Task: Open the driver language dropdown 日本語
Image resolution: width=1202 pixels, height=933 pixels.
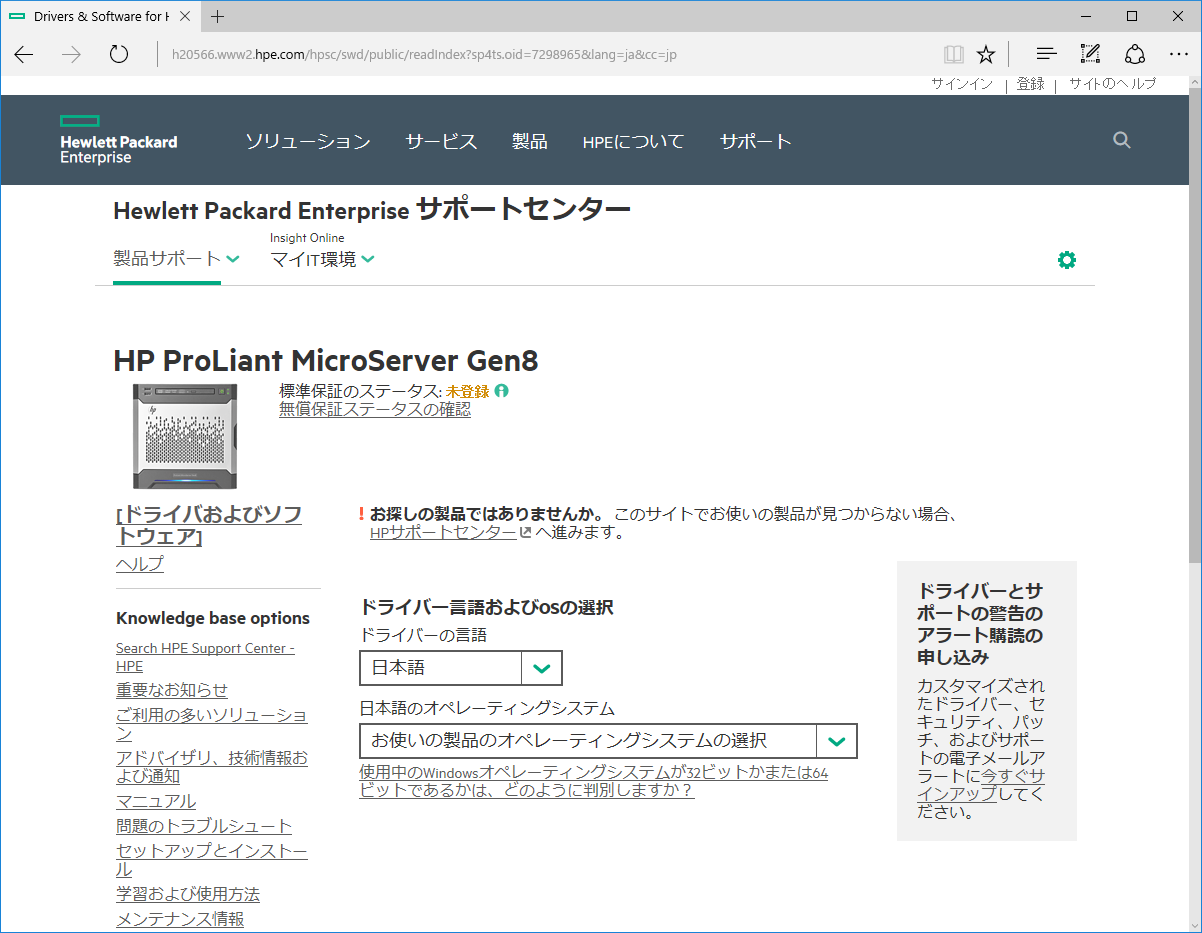Action: click(x=461, y=668)
